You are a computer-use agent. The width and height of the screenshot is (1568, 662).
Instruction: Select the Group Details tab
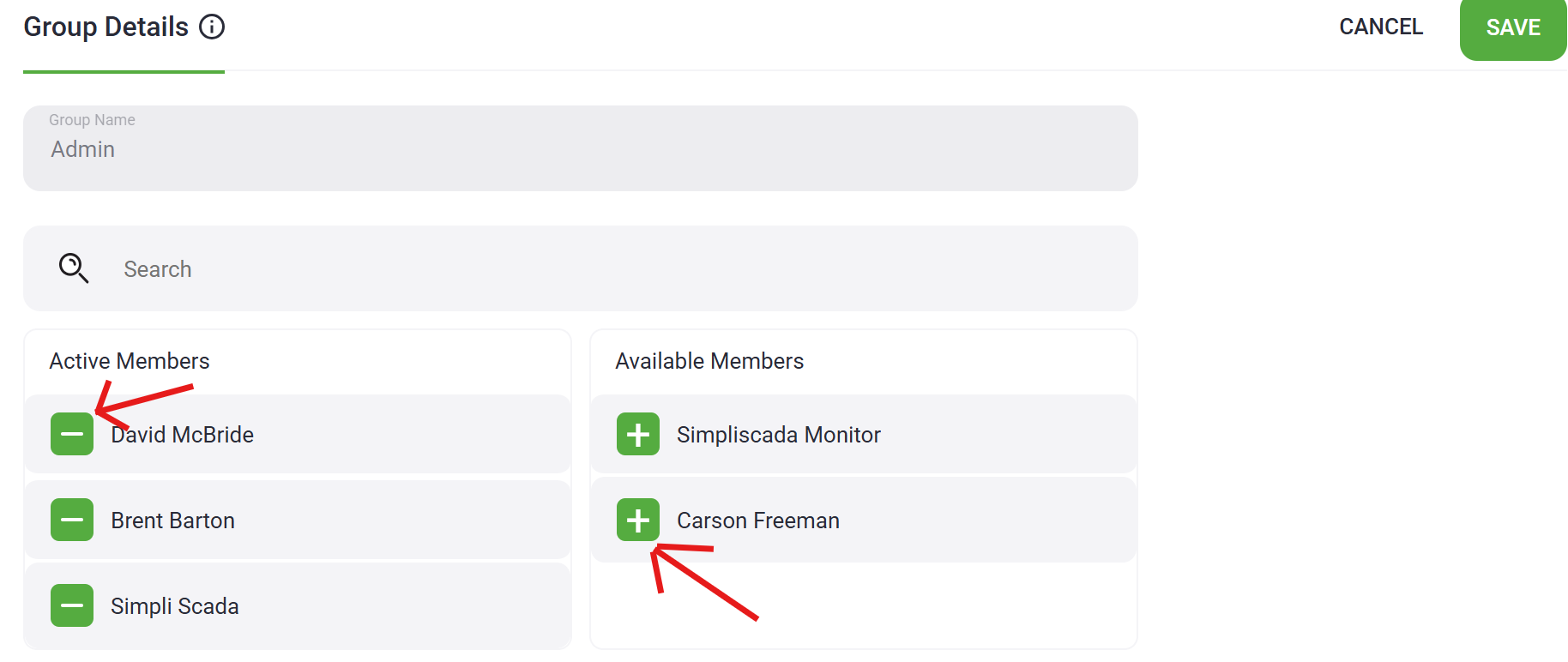[x=106, y=27]
